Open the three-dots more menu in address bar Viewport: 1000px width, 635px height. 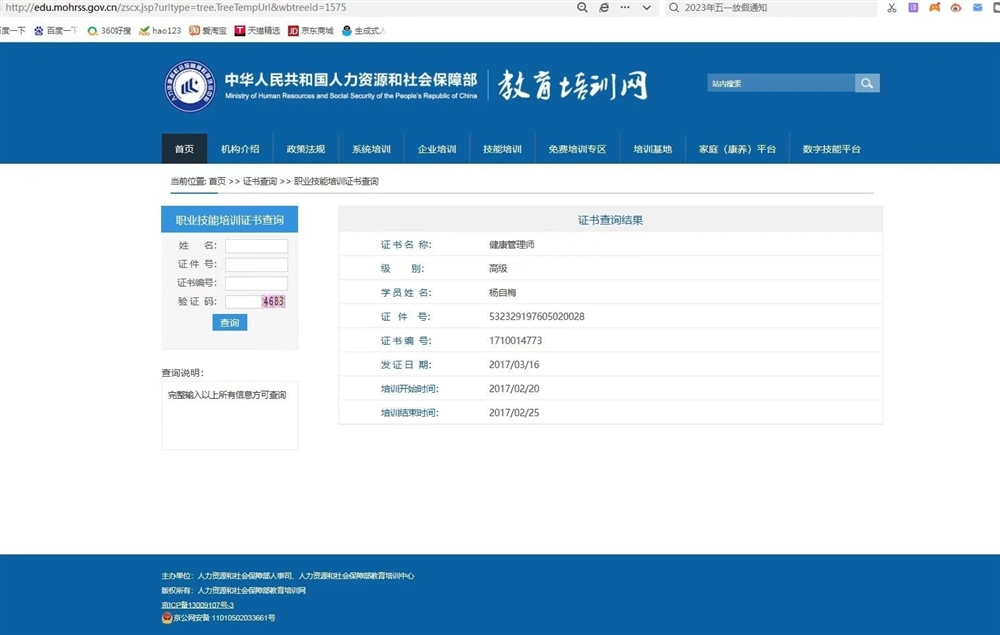click(625, 8)
